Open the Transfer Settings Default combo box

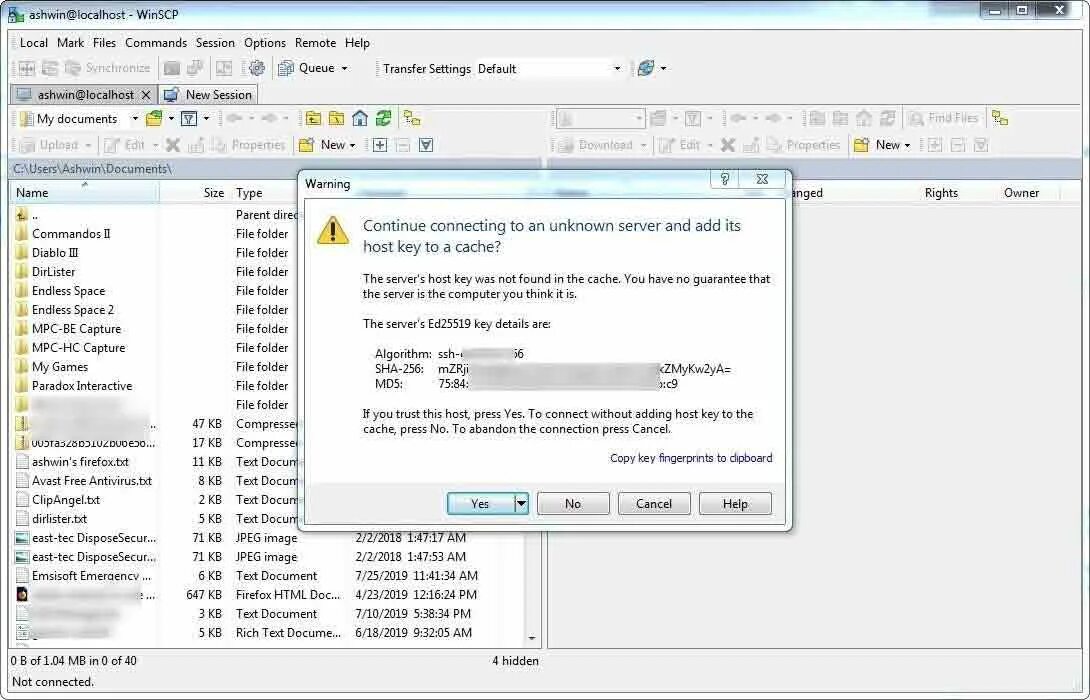click(x=549, y=69)
